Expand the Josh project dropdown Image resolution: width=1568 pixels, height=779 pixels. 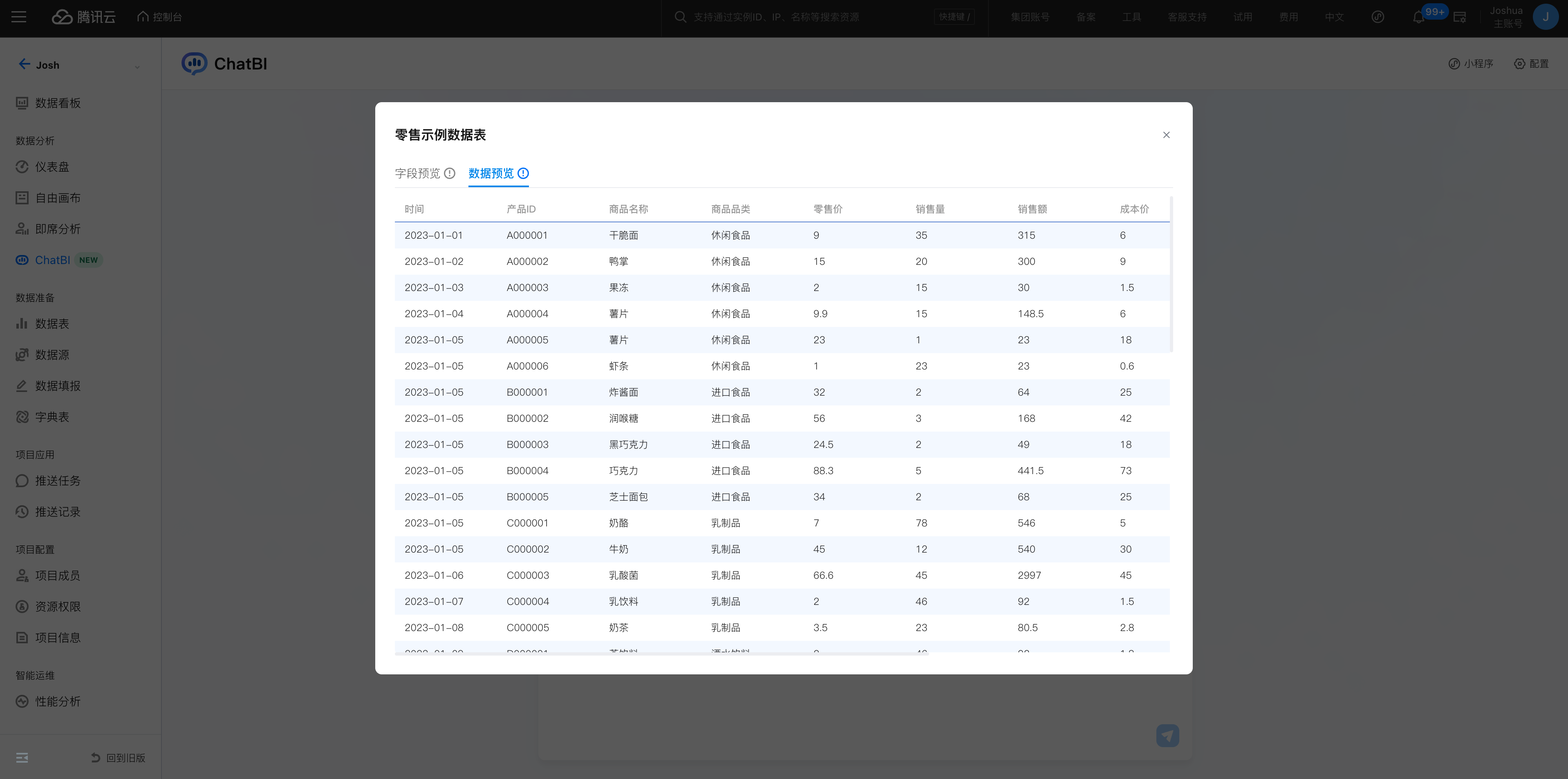[x=137, y=66]
